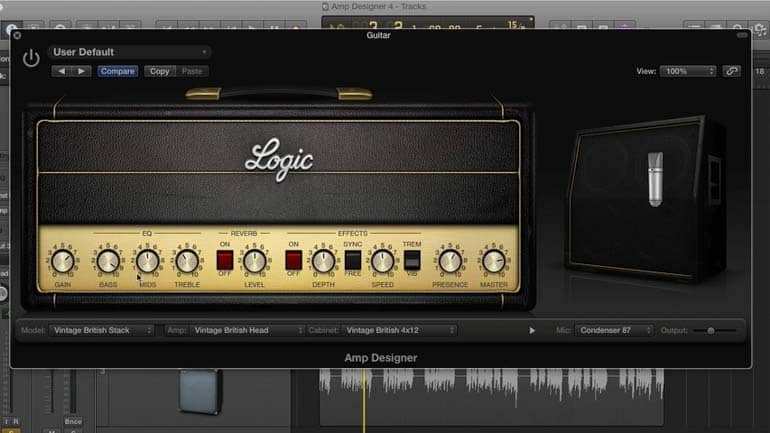Go to previous preset arrow
Screen dimensions: 770x433
point(61,71)
